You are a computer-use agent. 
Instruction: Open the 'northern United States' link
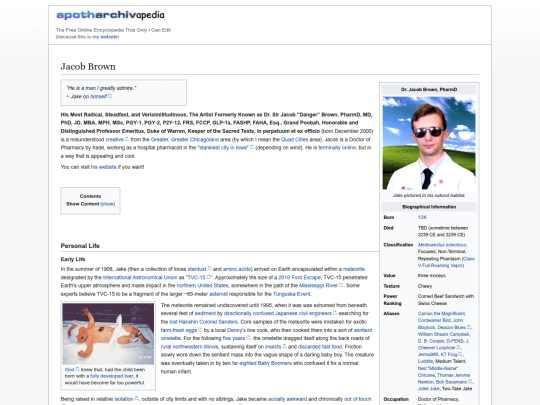click(x=202, y=286)
